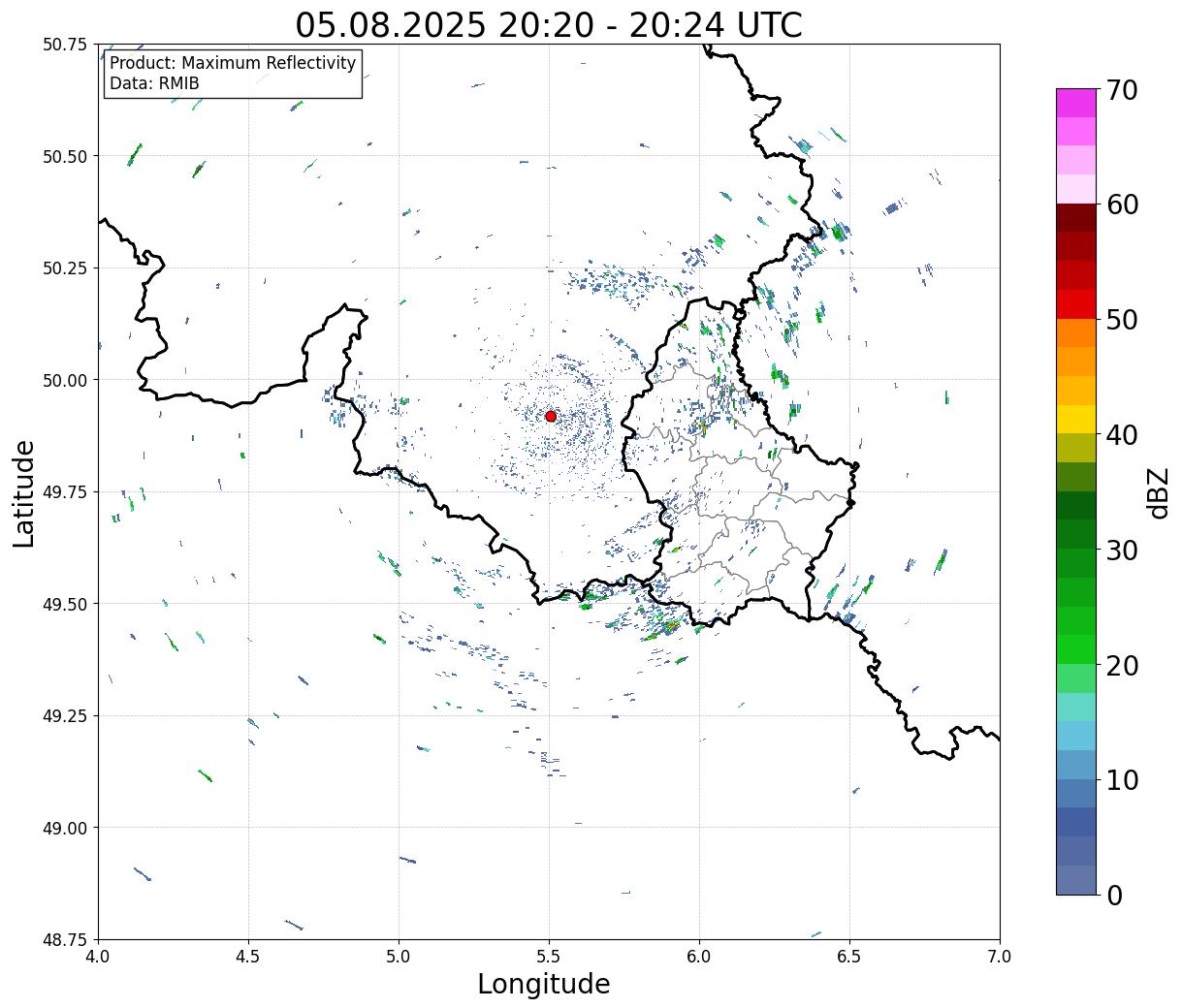Click the latitude tick label 49.00
Image resolution: width=1182 pixels, height=1008 pixels.
pyautogui.click(x=65, y=828)
